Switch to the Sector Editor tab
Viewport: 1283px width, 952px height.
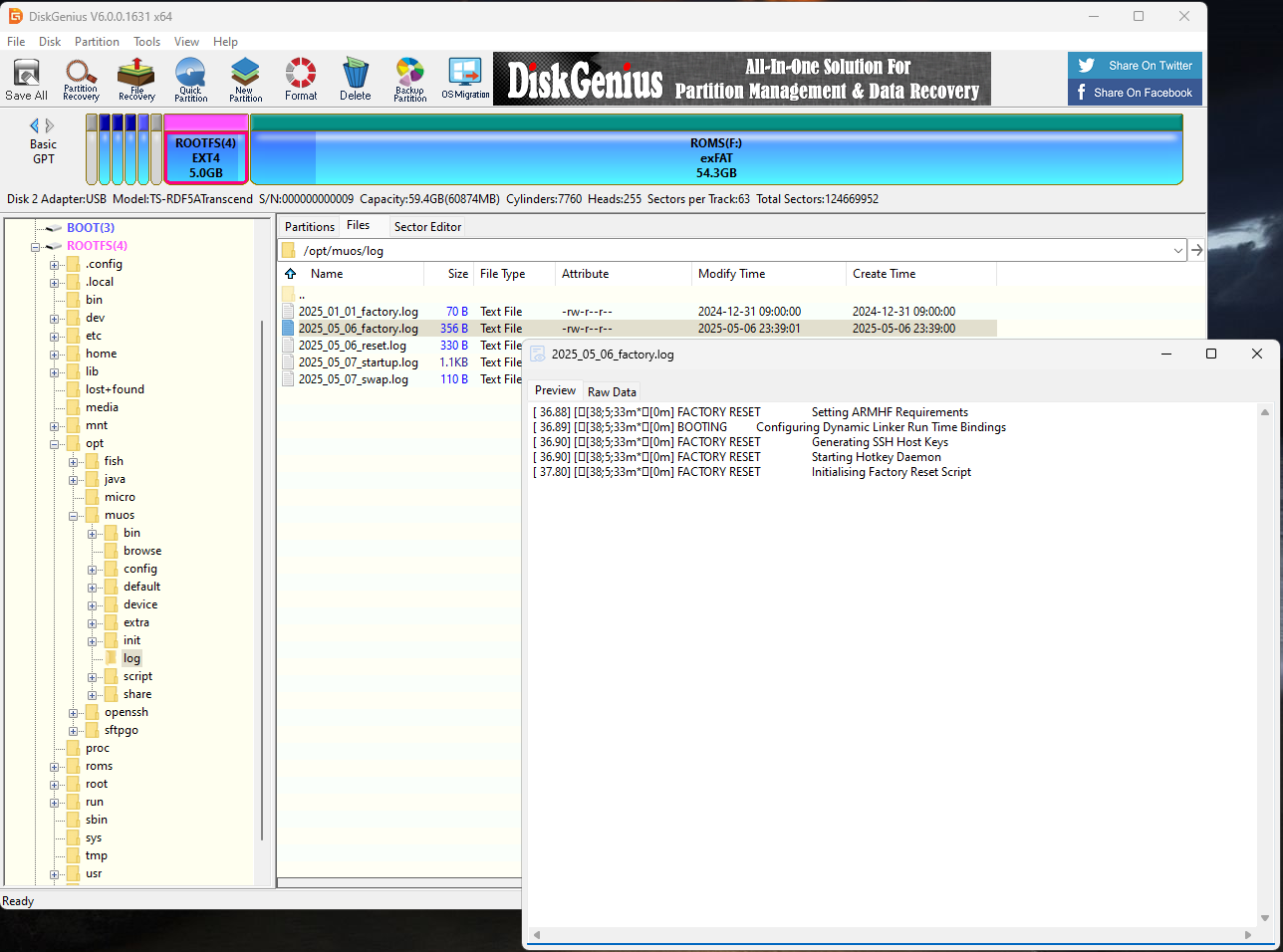[427, 227]
